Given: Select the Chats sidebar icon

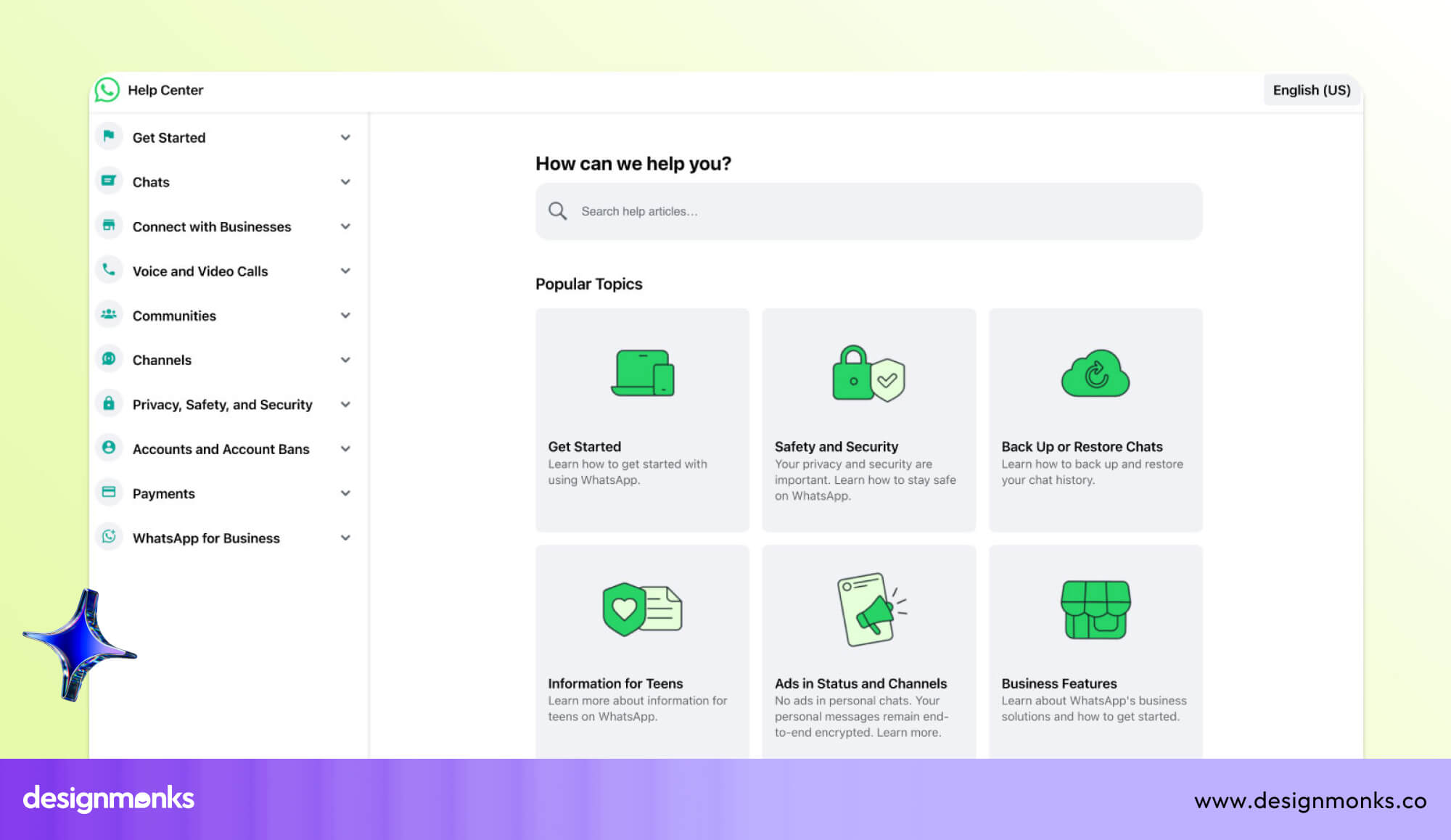Looking at the screenshot, I should 109,181.
